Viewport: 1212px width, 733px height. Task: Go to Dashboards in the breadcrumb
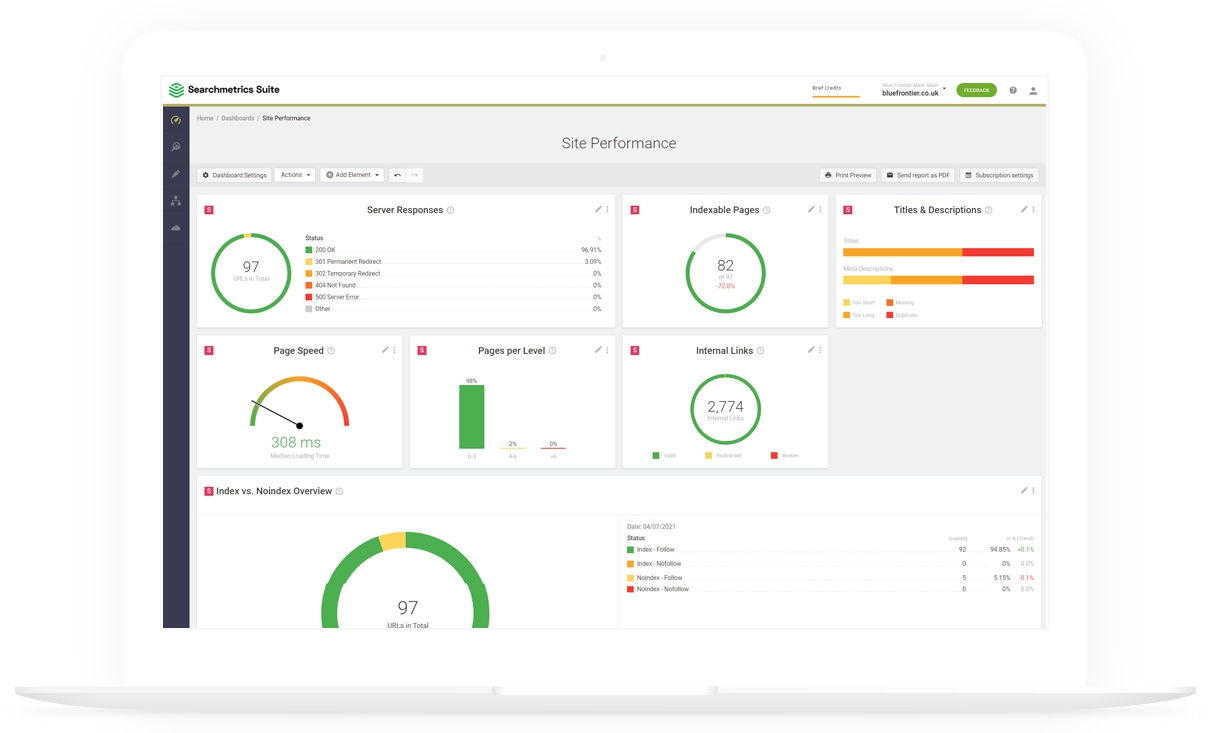[x=237, y=118]
